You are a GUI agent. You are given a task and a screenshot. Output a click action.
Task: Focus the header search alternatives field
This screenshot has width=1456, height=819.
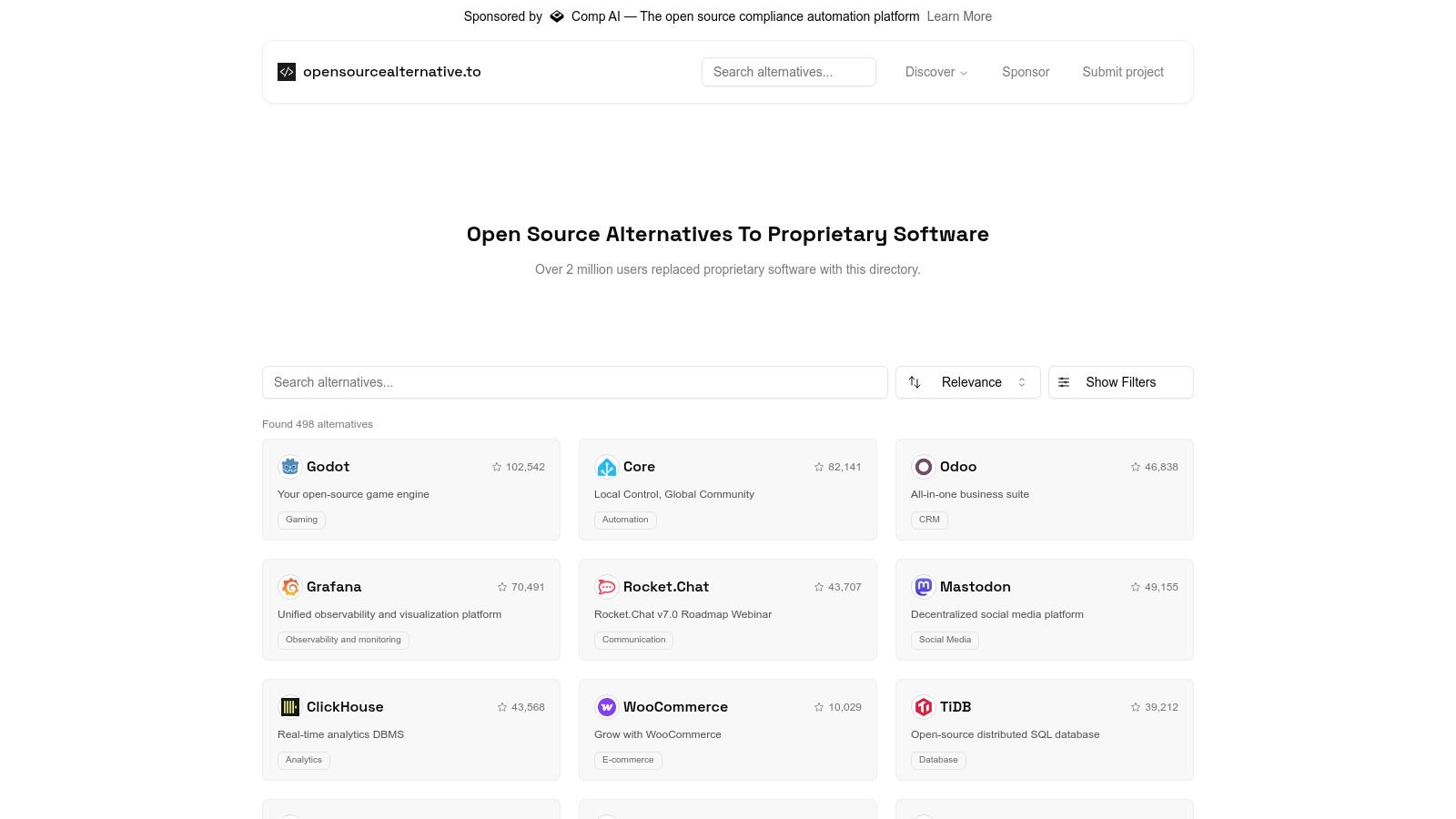point(788,72)
